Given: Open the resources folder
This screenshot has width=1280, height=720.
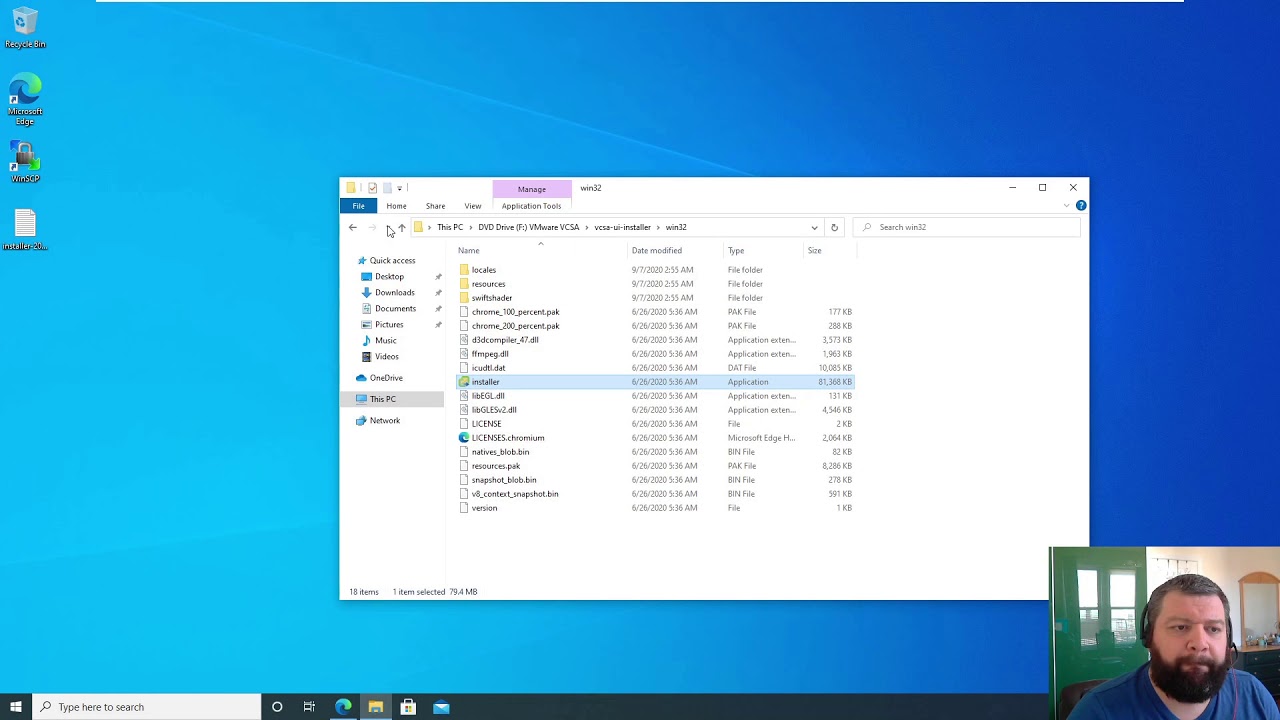Looking at the screenshot, I should pos(656,284).
